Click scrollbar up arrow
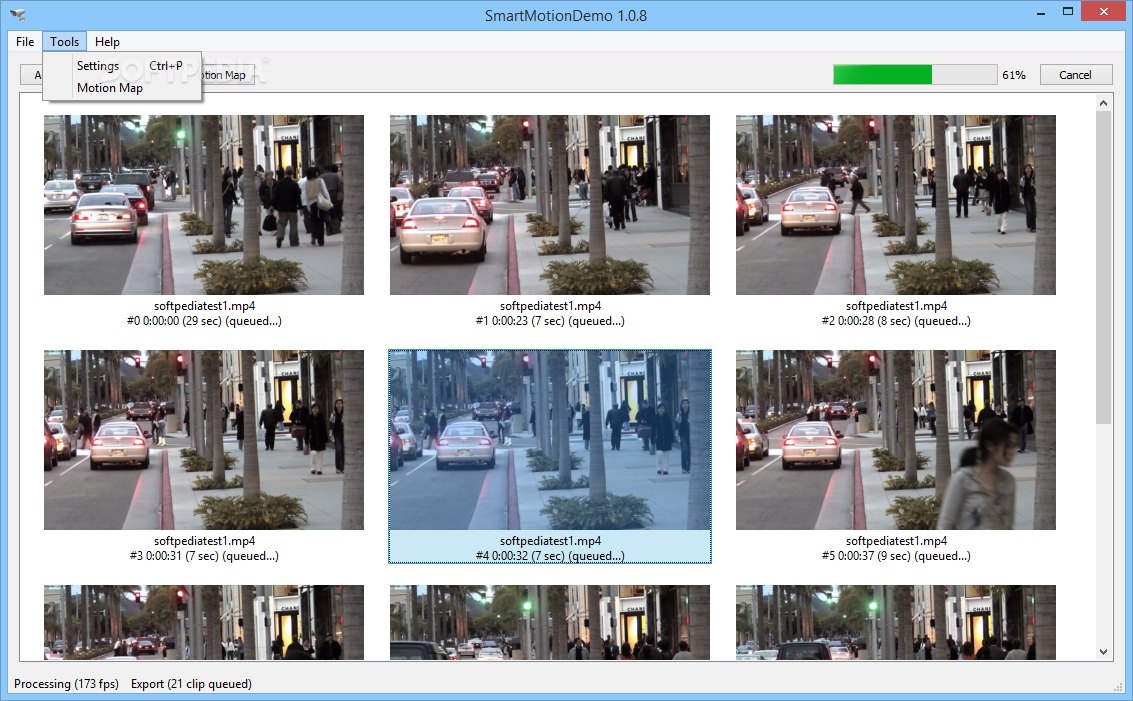Image resolution: width=1133 pixels, height=701 pixels. [x=1103, y=103]
